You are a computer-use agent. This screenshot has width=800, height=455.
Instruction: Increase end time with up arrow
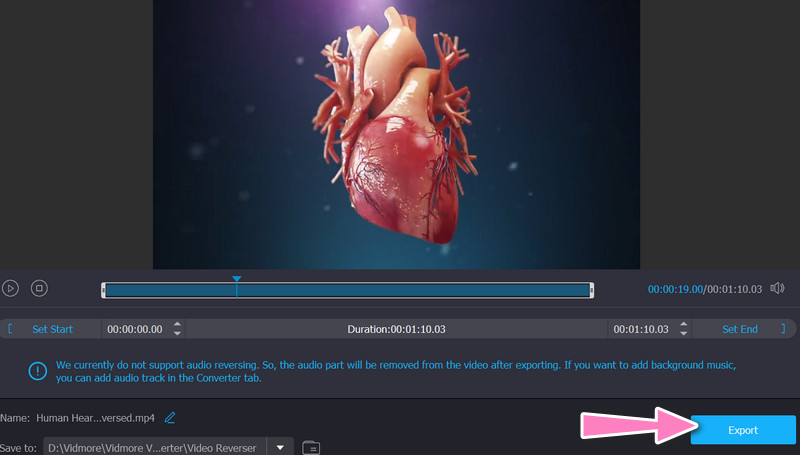(x=683, y=324)
